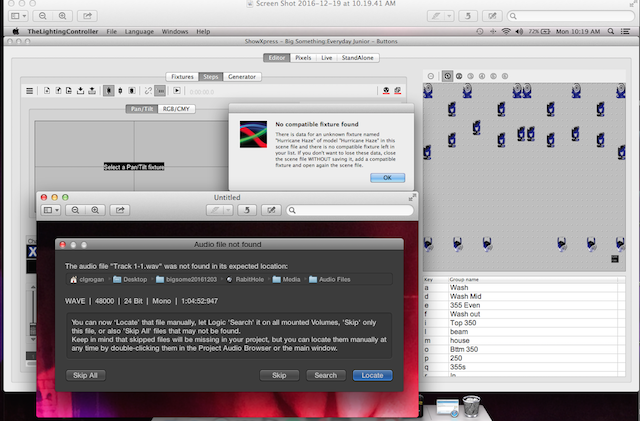Click the stacked fixtures icon with red underline
The height and width of the screenshot is (421, 640).
(398, 91)
